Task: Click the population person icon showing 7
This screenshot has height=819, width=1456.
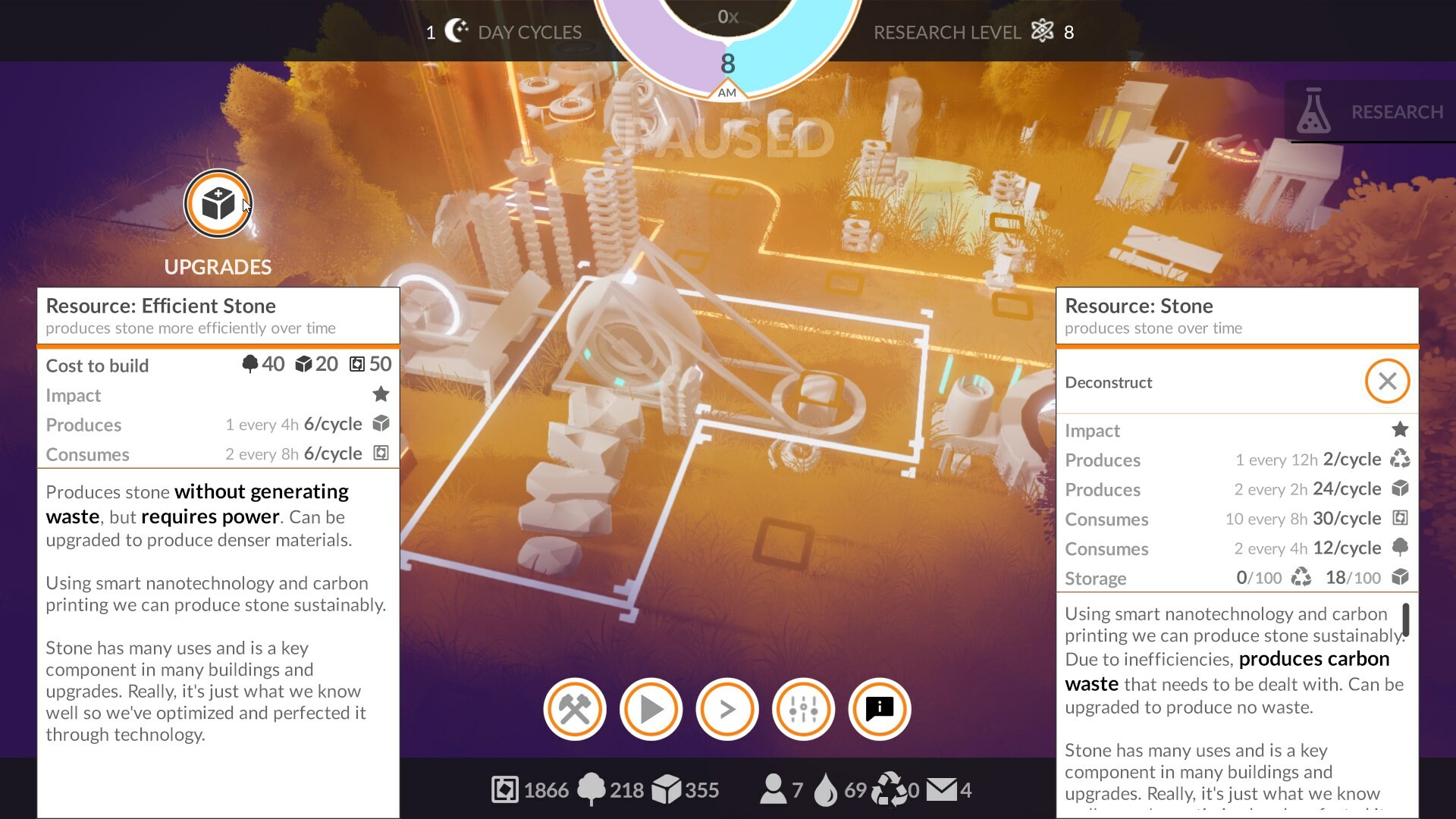Action: pos(775,789)
